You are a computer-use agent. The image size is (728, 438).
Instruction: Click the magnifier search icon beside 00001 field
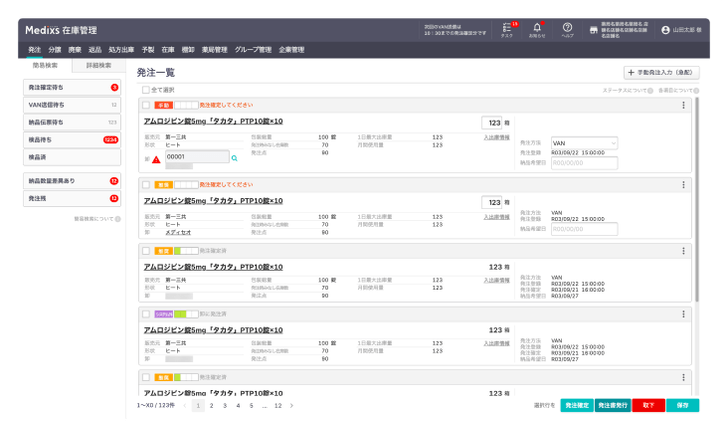pos(234,158)
